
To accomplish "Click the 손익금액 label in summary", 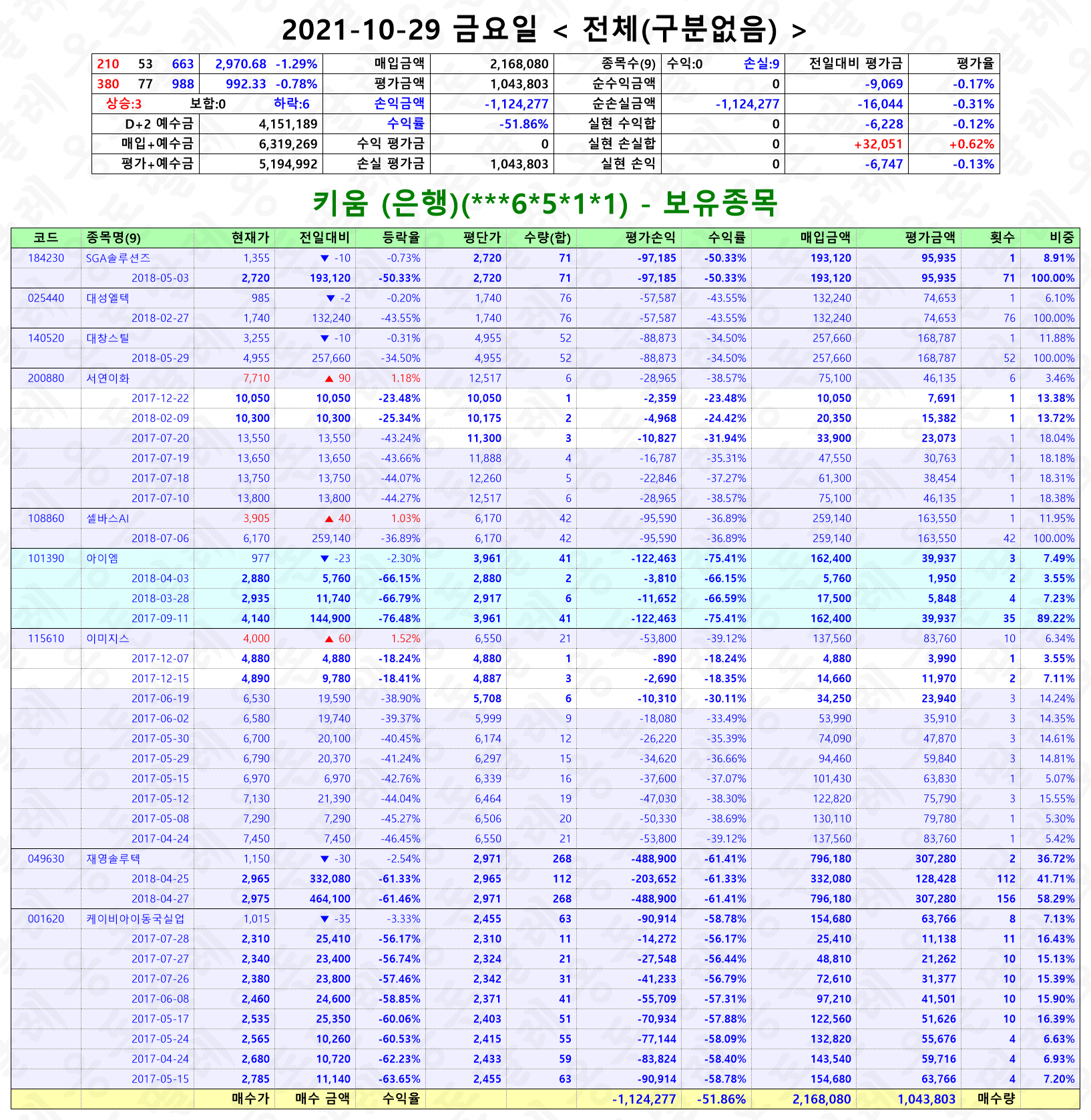I will 399,103.
